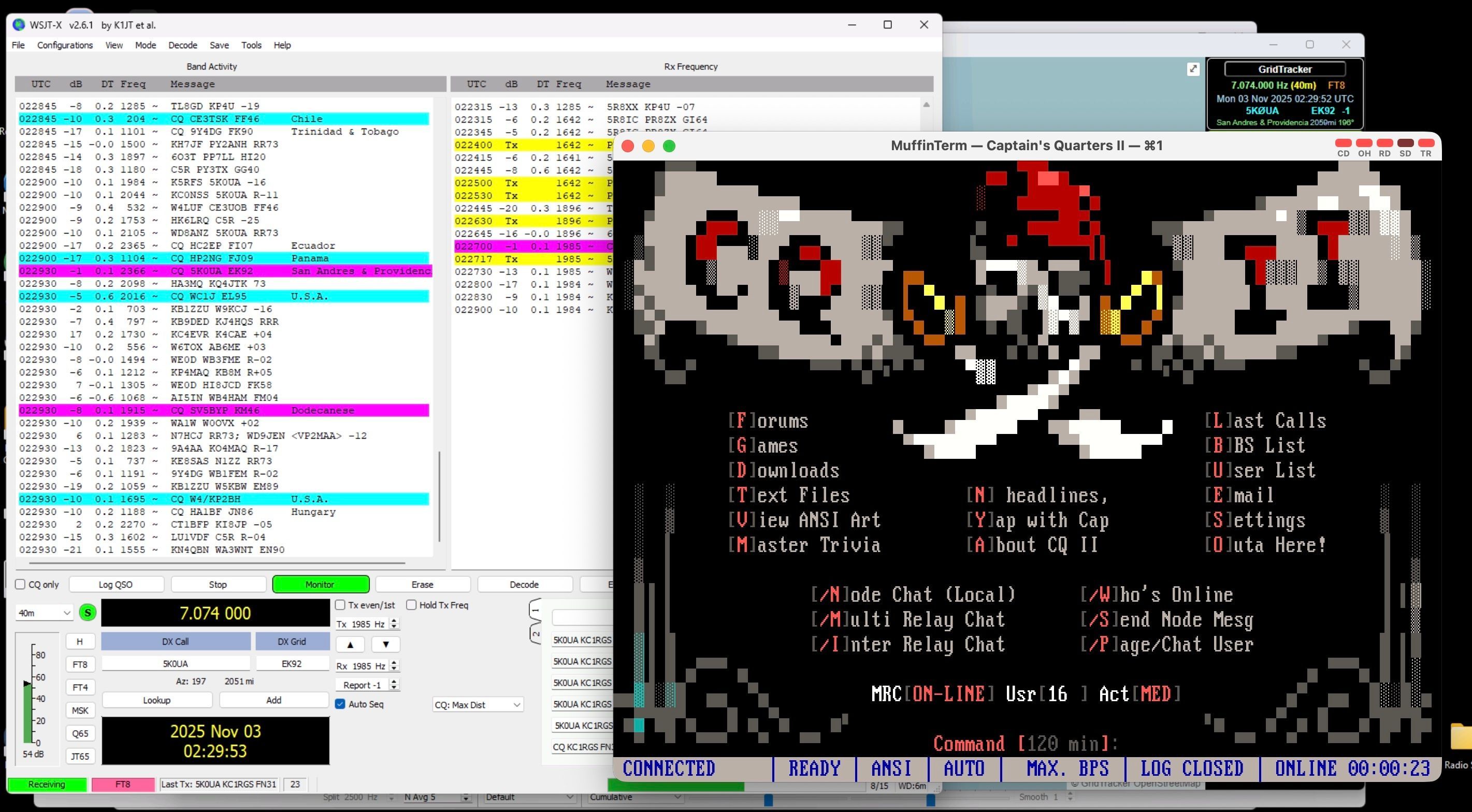1472x812 pixels.
Task: Enable the CQ only checkbox
Action: (x=21, y=584)
